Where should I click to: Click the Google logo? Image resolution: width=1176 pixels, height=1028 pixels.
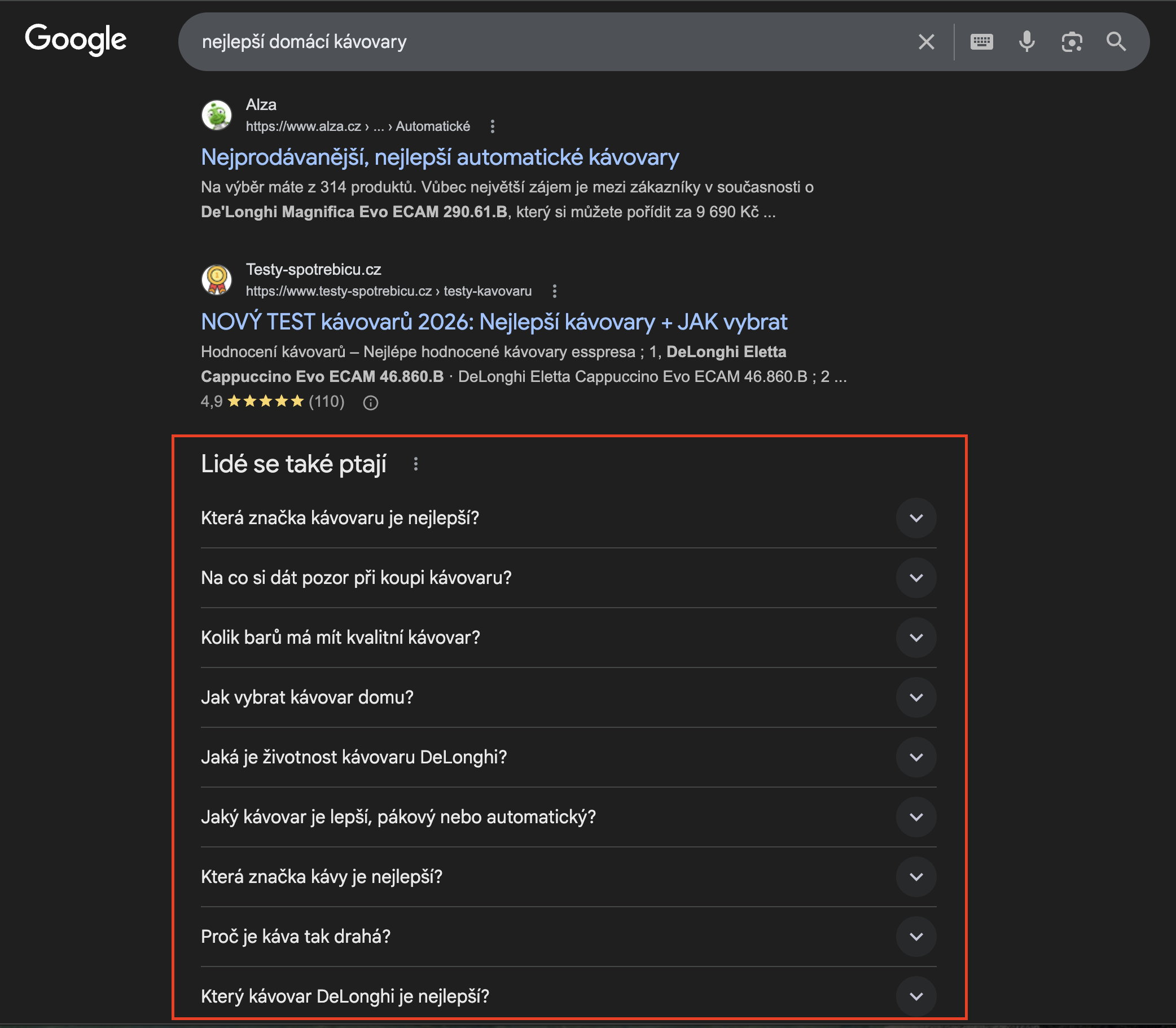76,39
